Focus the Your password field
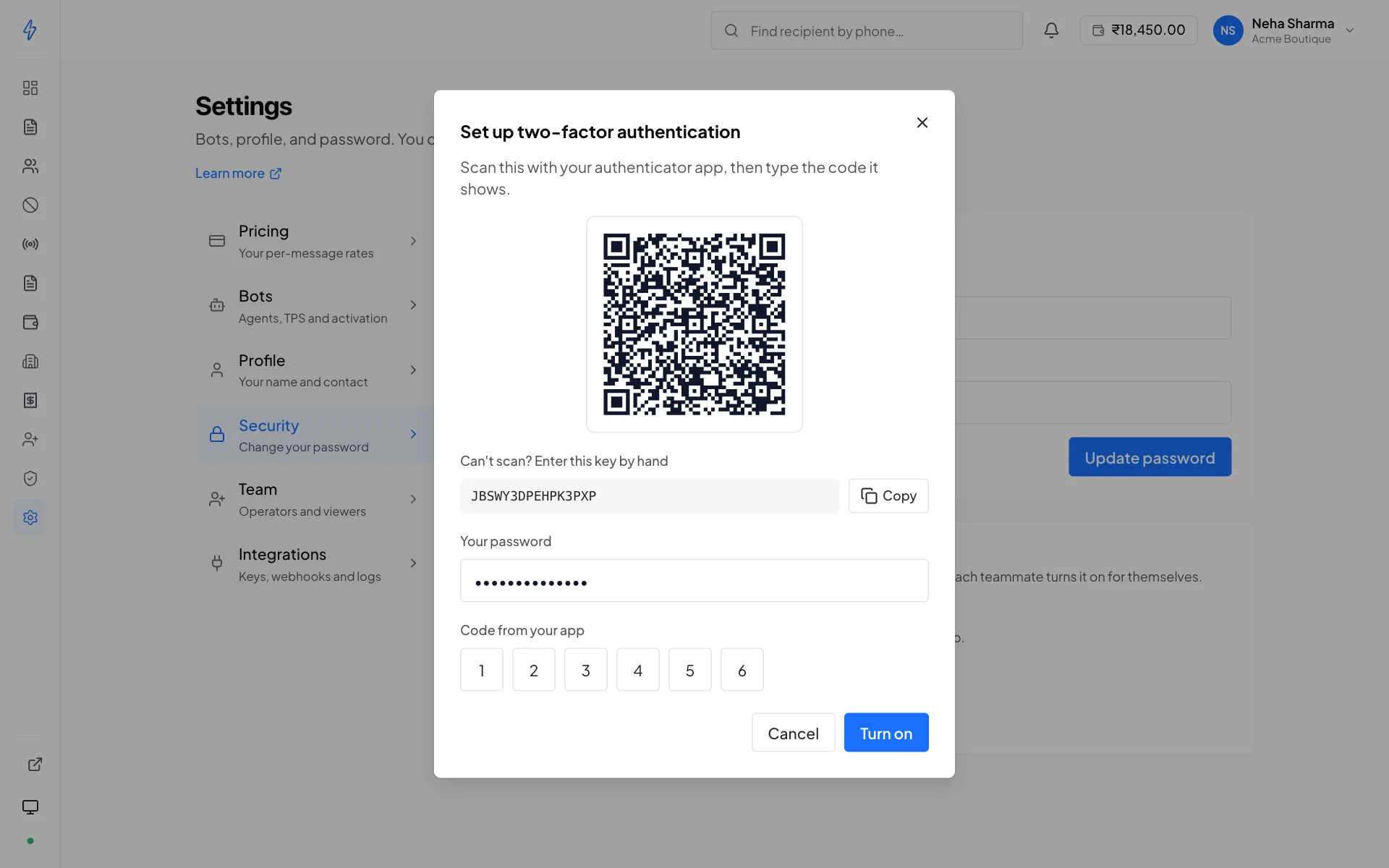The height and width of the screenshot is (868, 1389). [x=694, y=580]
